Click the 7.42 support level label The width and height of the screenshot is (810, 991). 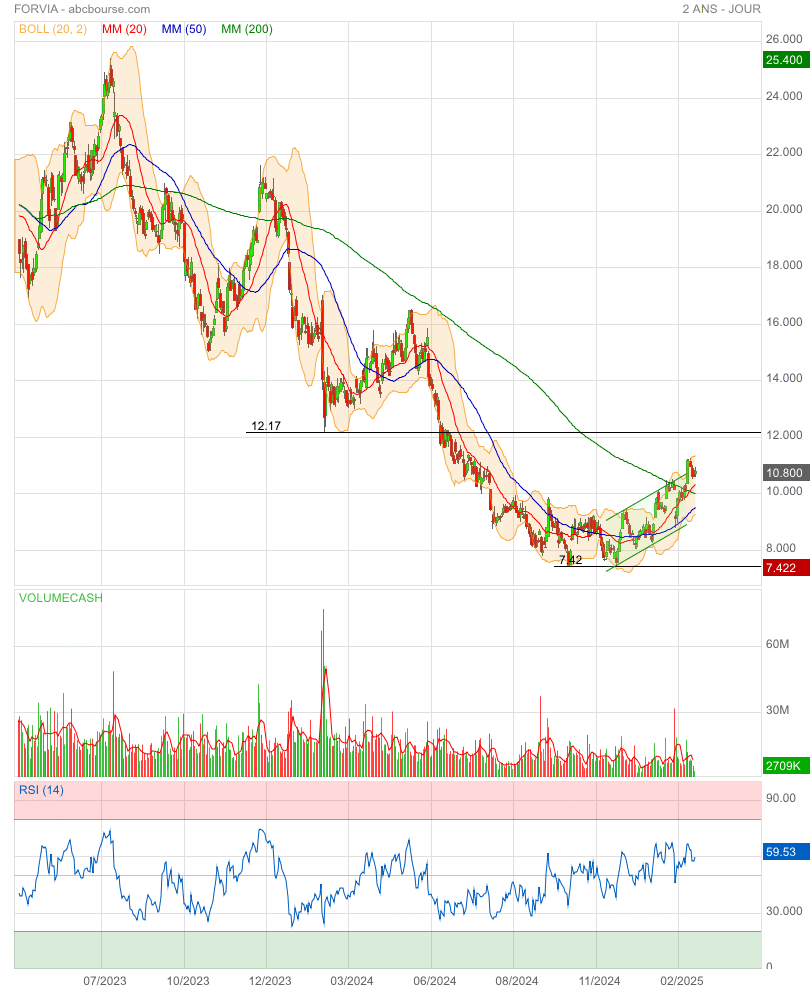pos(571,560)
